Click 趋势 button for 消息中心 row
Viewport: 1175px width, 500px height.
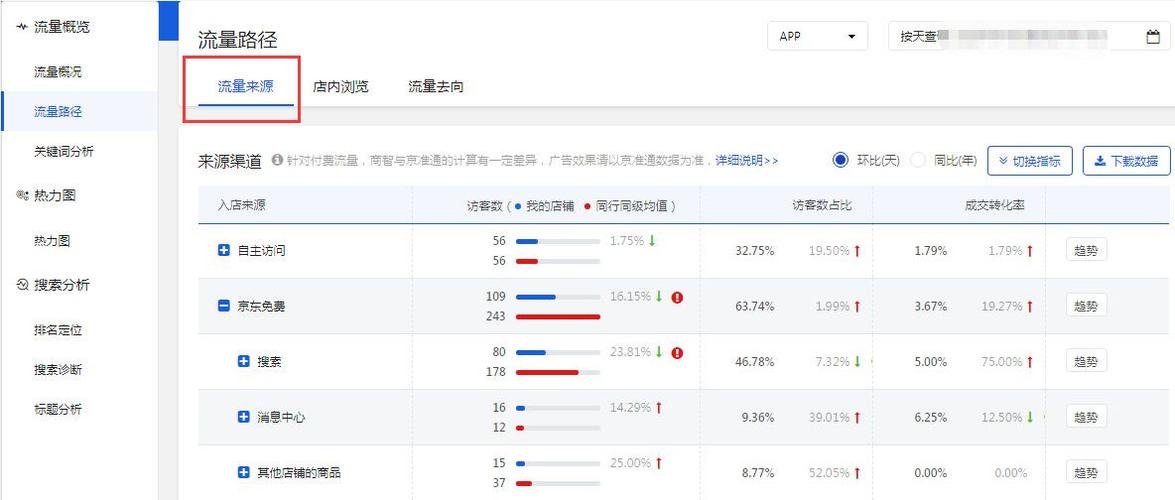click(1086, 417)
